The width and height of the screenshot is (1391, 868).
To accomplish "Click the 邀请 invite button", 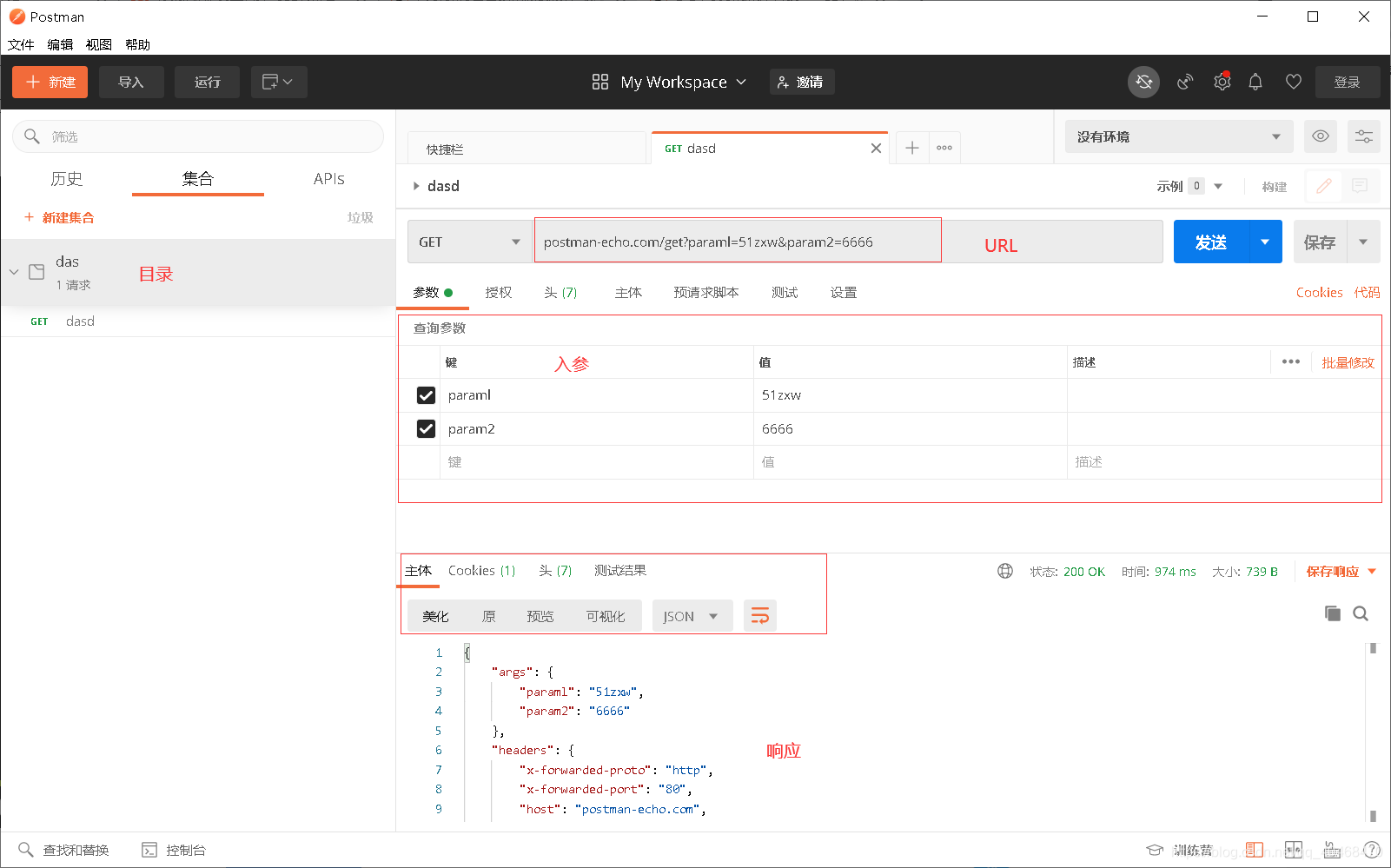I will [x=802, y=82].
